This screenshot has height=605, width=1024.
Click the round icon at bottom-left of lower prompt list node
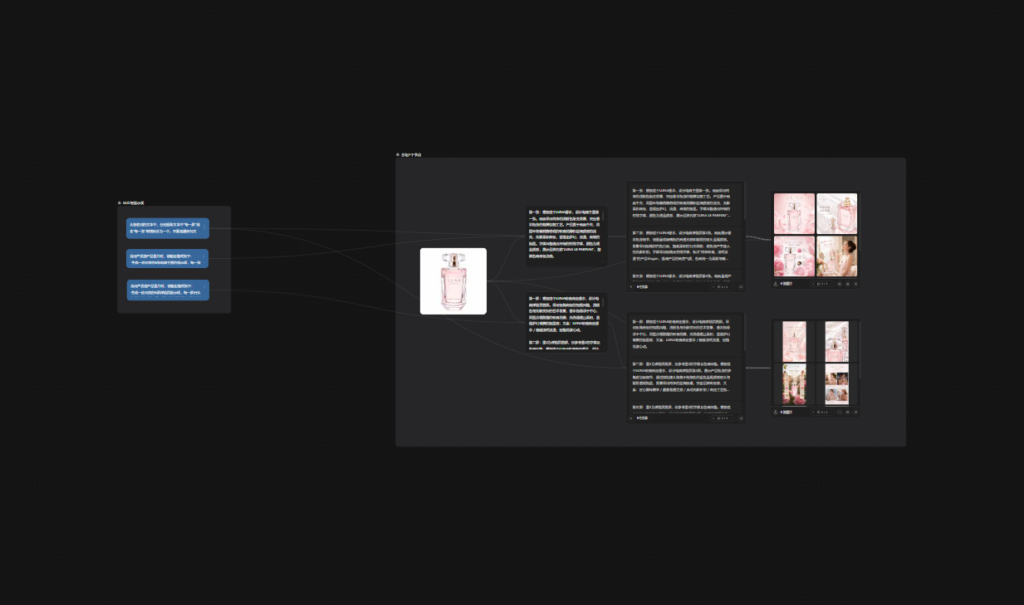631,418
